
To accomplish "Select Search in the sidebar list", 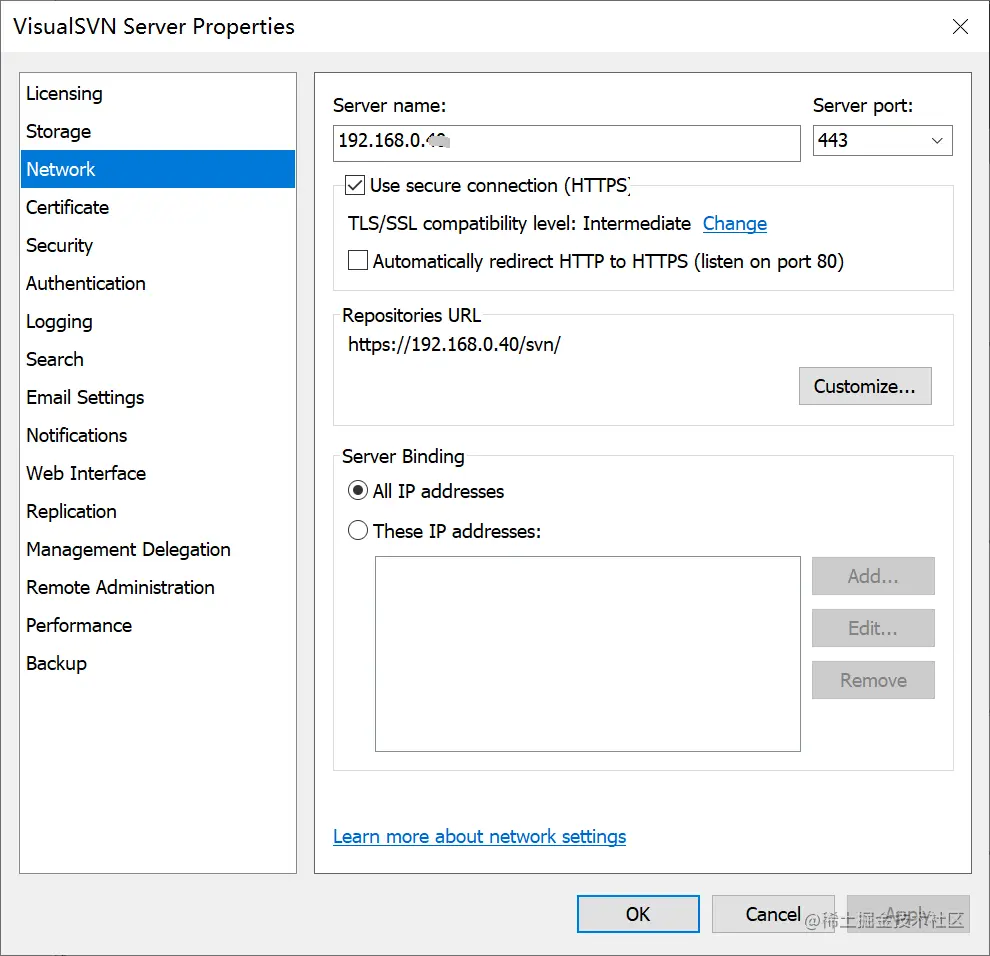I will pos(158,359).
